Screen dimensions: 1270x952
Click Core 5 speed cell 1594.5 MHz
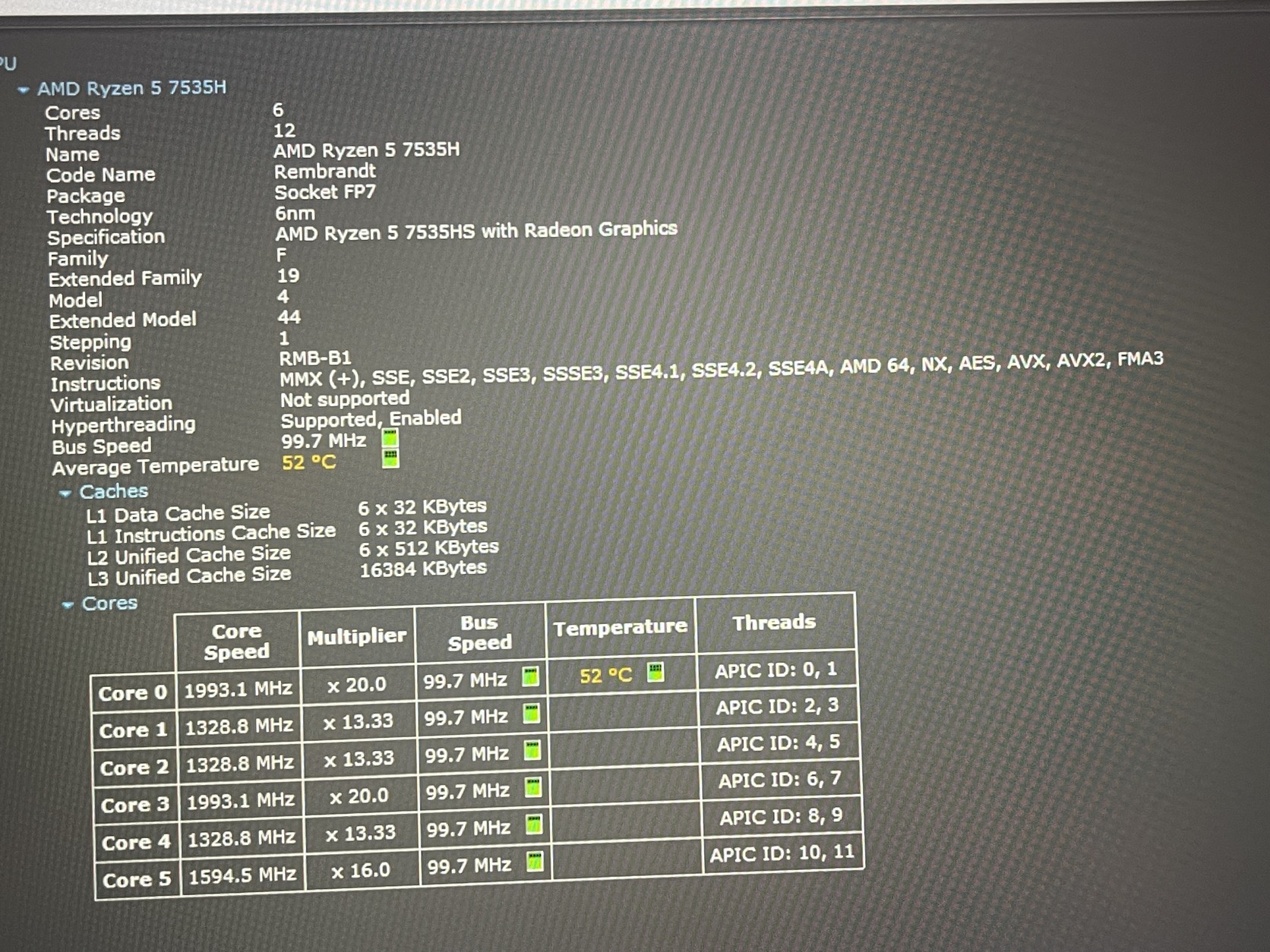pos(243,875)
